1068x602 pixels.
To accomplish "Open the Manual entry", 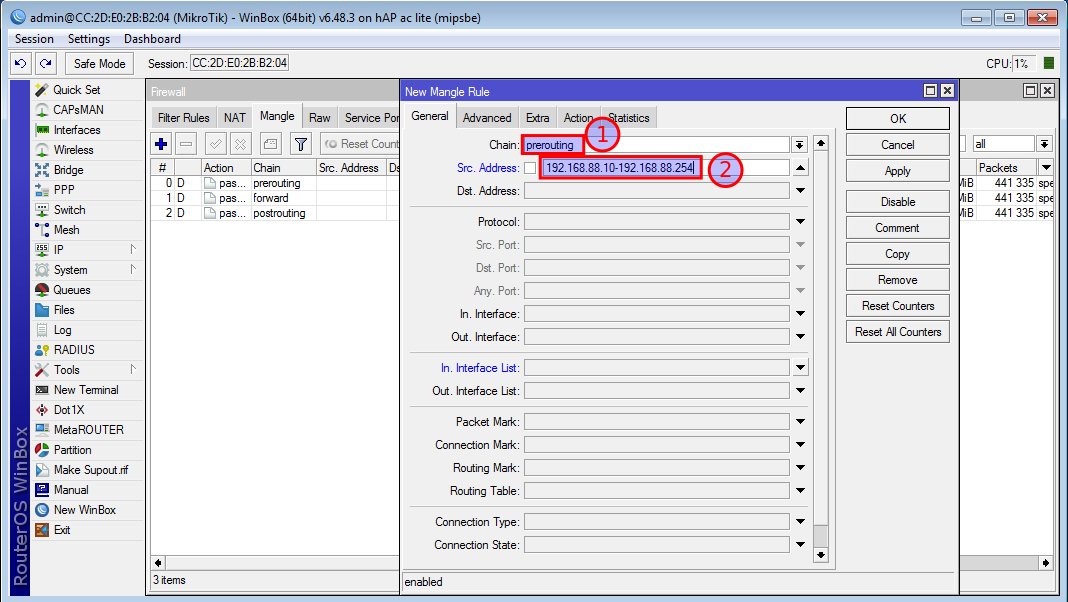I will click(71, 490).
